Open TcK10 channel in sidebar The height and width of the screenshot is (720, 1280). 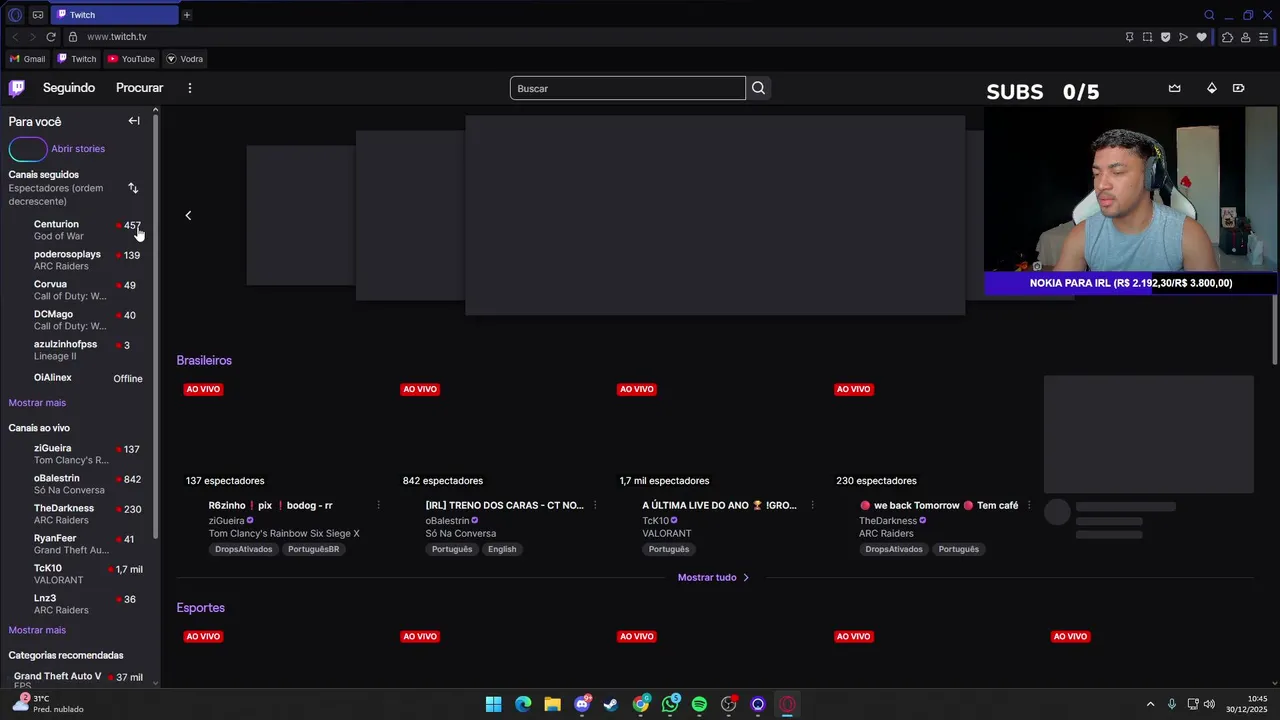(78, 574)
